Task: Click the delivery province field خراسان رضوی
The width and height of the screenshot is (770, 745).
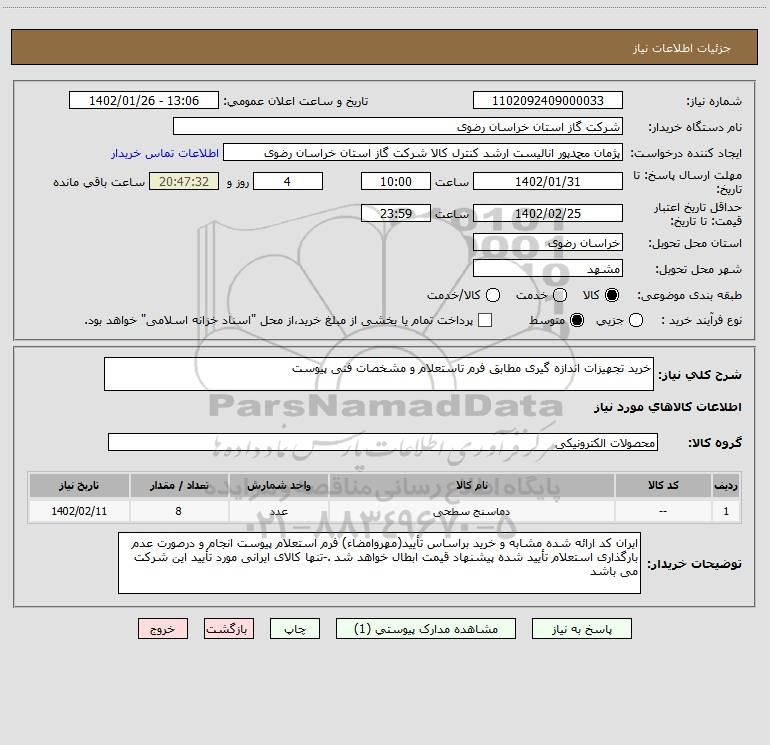Action: [x=548, y=243]
